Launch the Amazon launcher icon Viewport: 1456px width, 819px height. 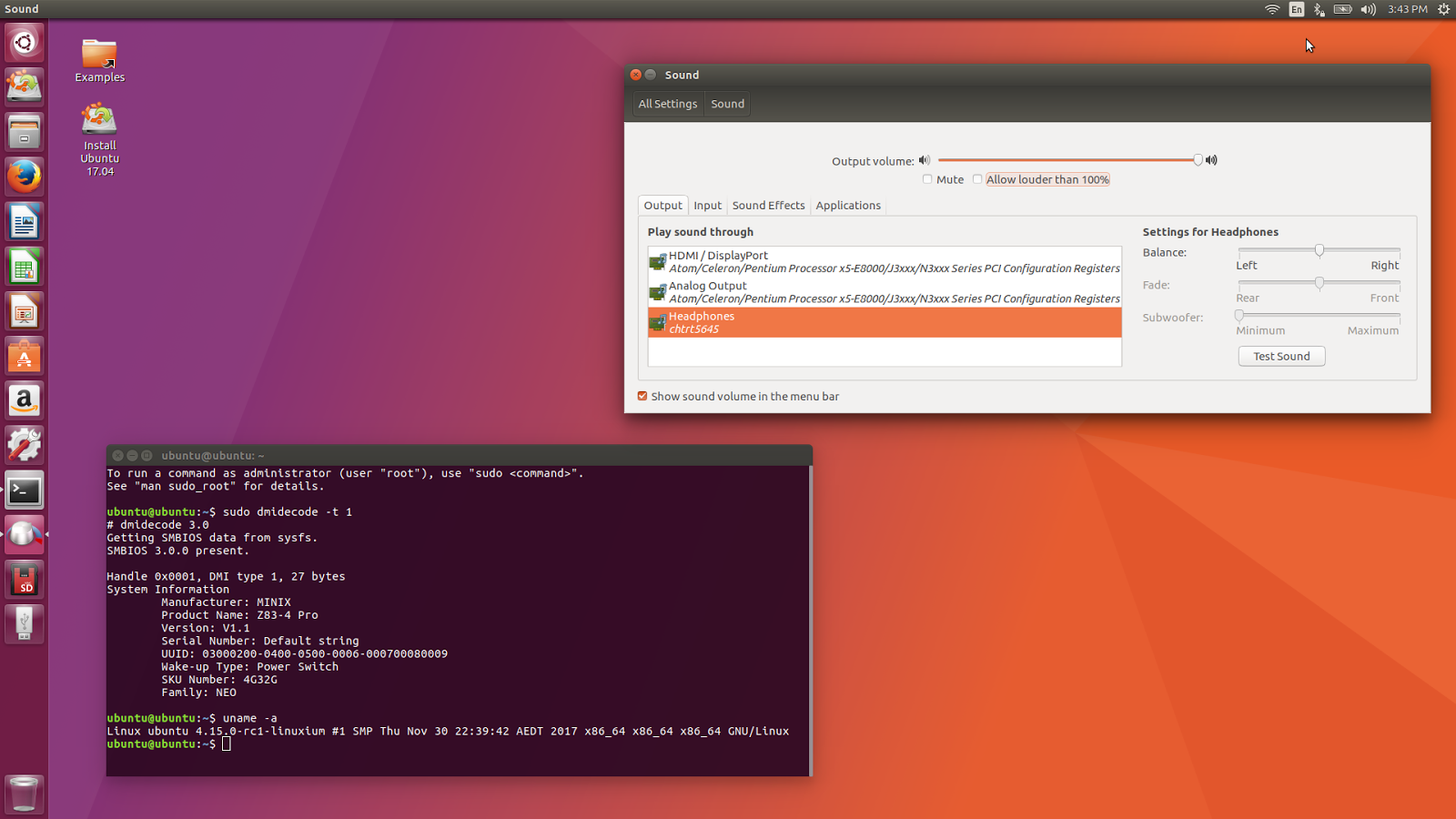(25, 400)
